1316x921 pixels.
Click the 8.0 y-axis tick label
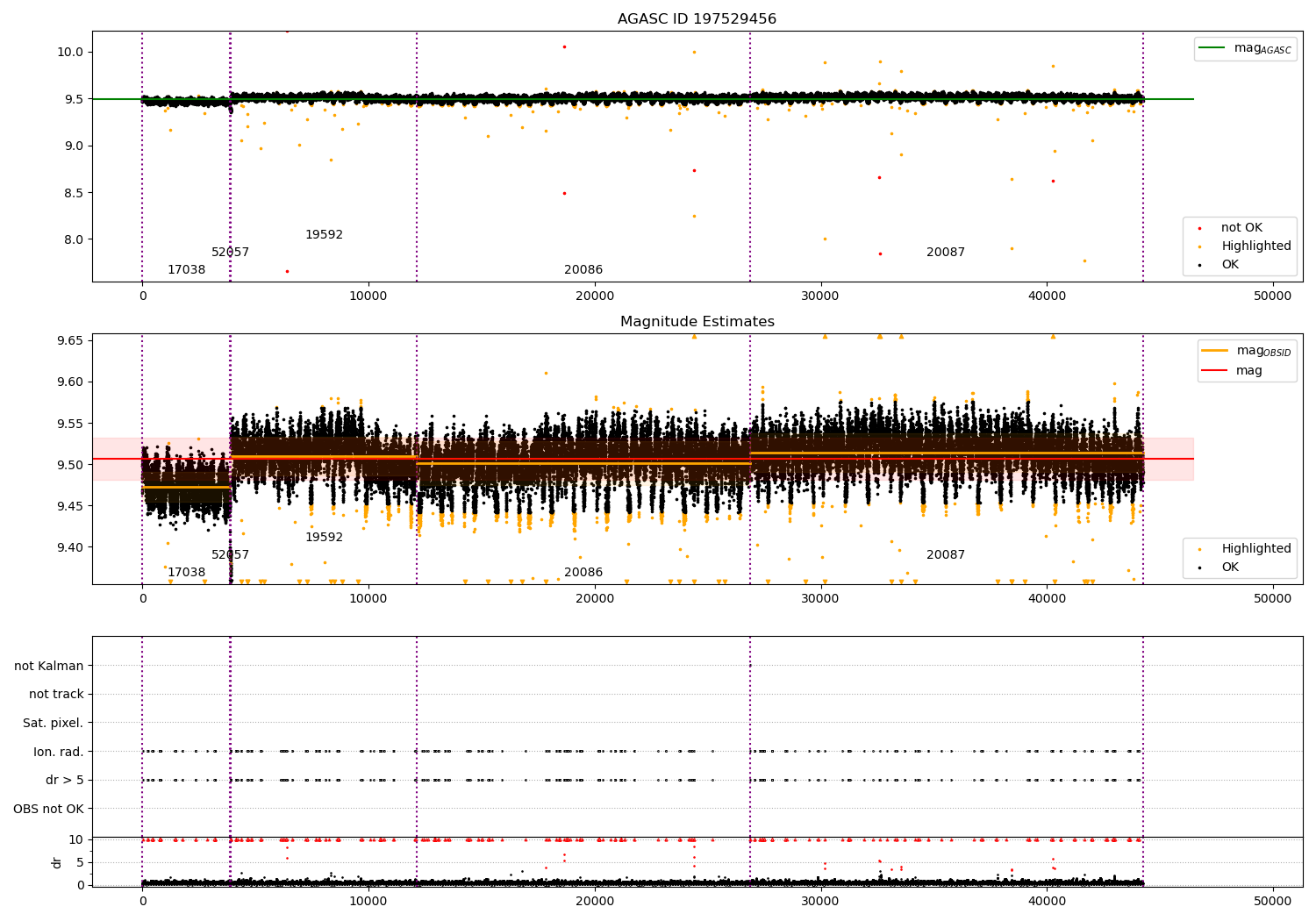click(74, 239)
